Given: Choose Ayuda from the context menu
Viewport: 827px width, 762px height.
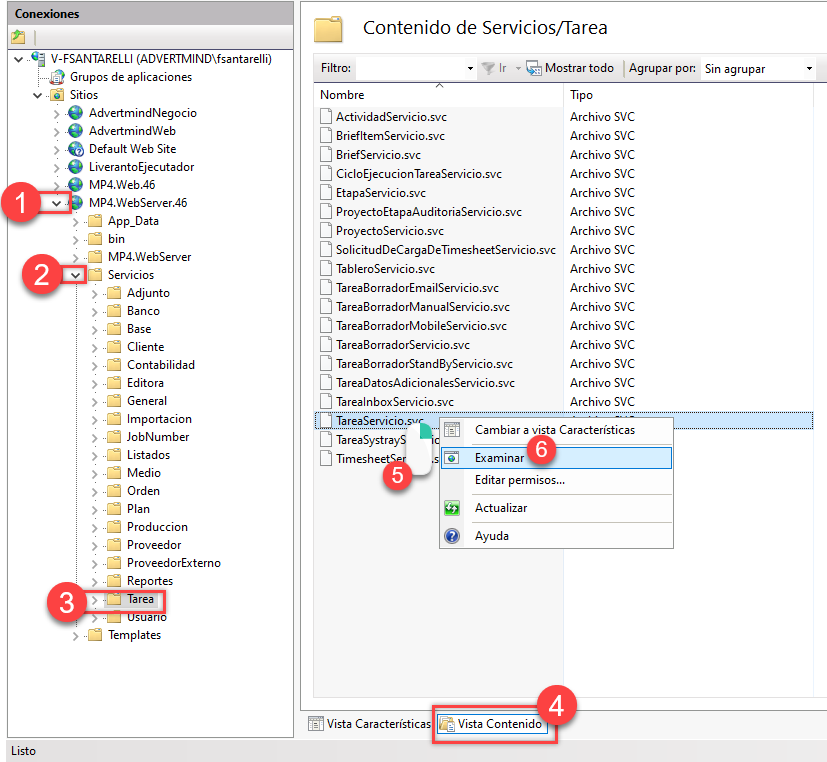Looking at the screenshot, I should 556,536.
